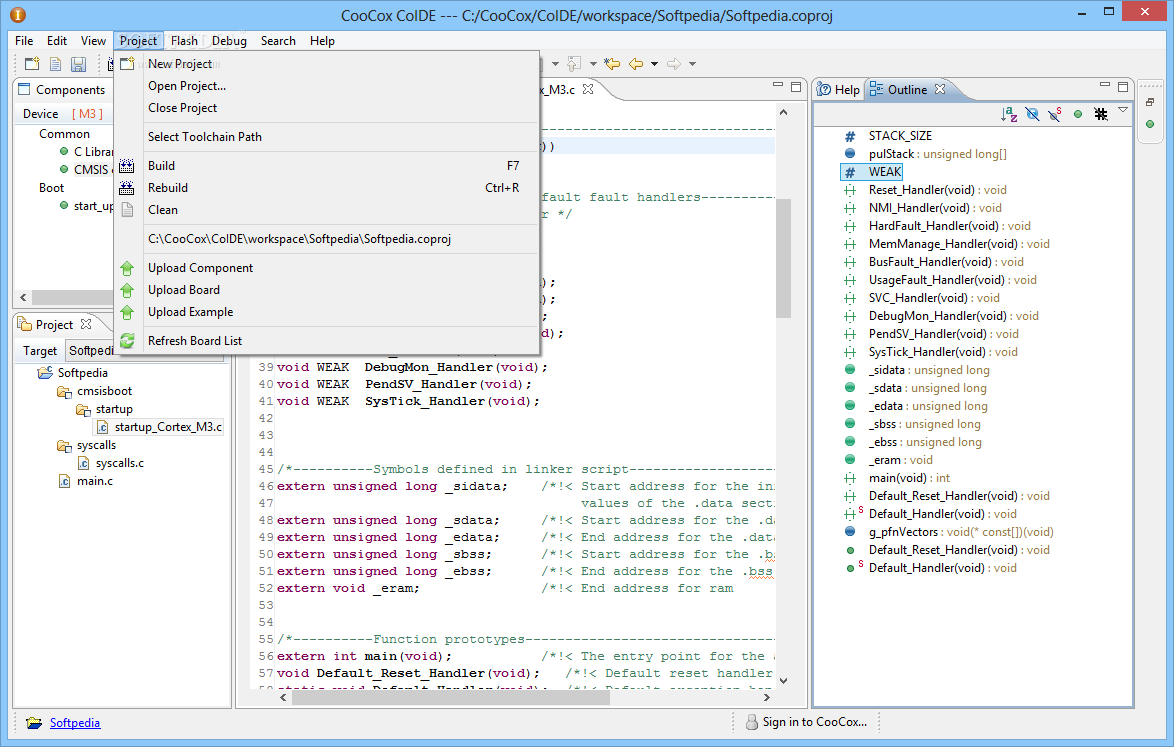The height and width of the screenshot is (747, 1174).
Task: Click the editor vertical scrollbar thumb
Action: 783,258
